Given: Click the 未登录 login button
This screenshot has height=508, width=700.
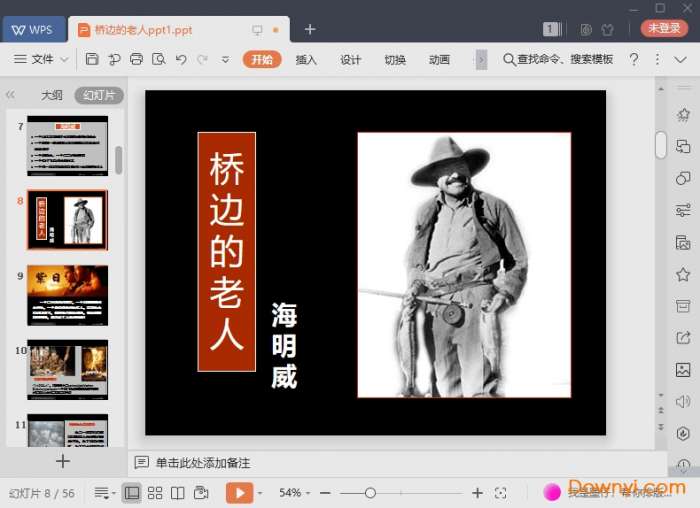Looking at the screenshot, I should [x=664, y=29].
